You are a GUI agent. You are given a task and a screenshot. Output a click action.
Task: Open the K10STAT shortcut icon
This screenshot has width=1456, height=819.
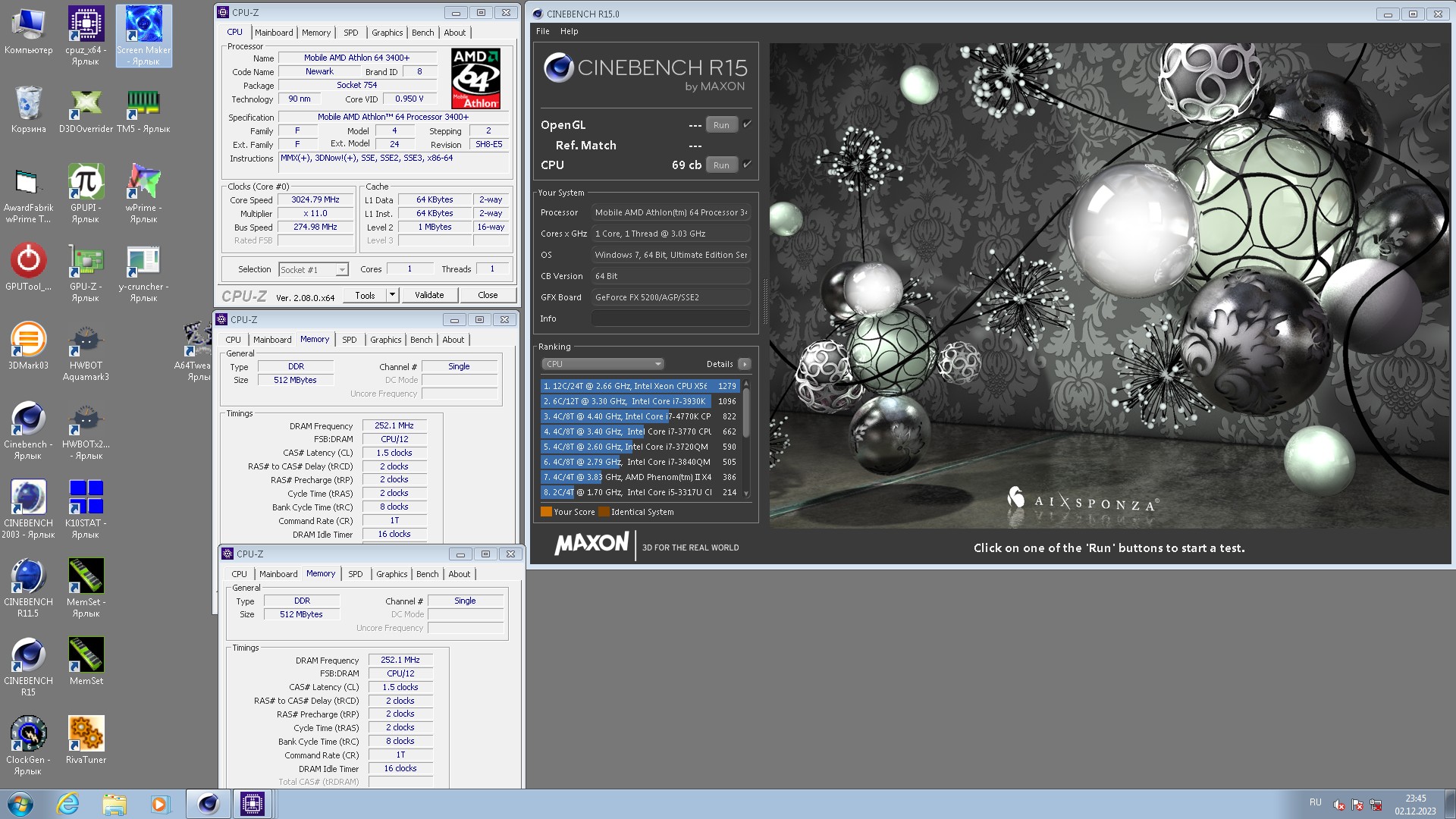coord(86,510)
